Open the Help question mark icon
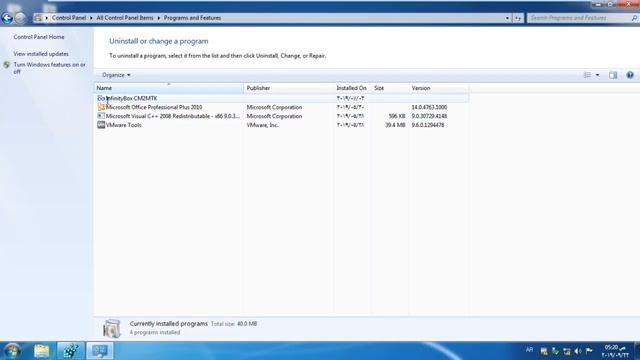Image resolution: width=640 pixels, height=360 pixels. point(630,75)
